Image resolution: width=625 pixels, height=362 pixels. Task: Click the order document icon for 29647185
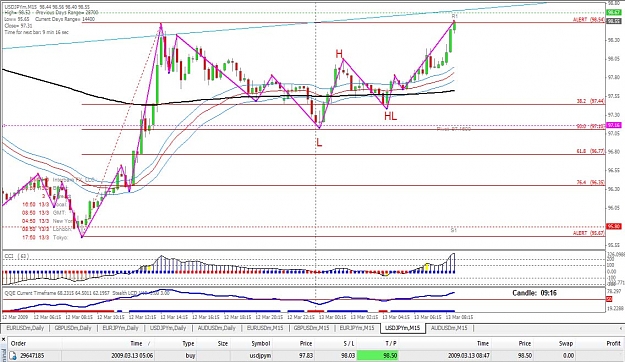[x=13, y=356]
